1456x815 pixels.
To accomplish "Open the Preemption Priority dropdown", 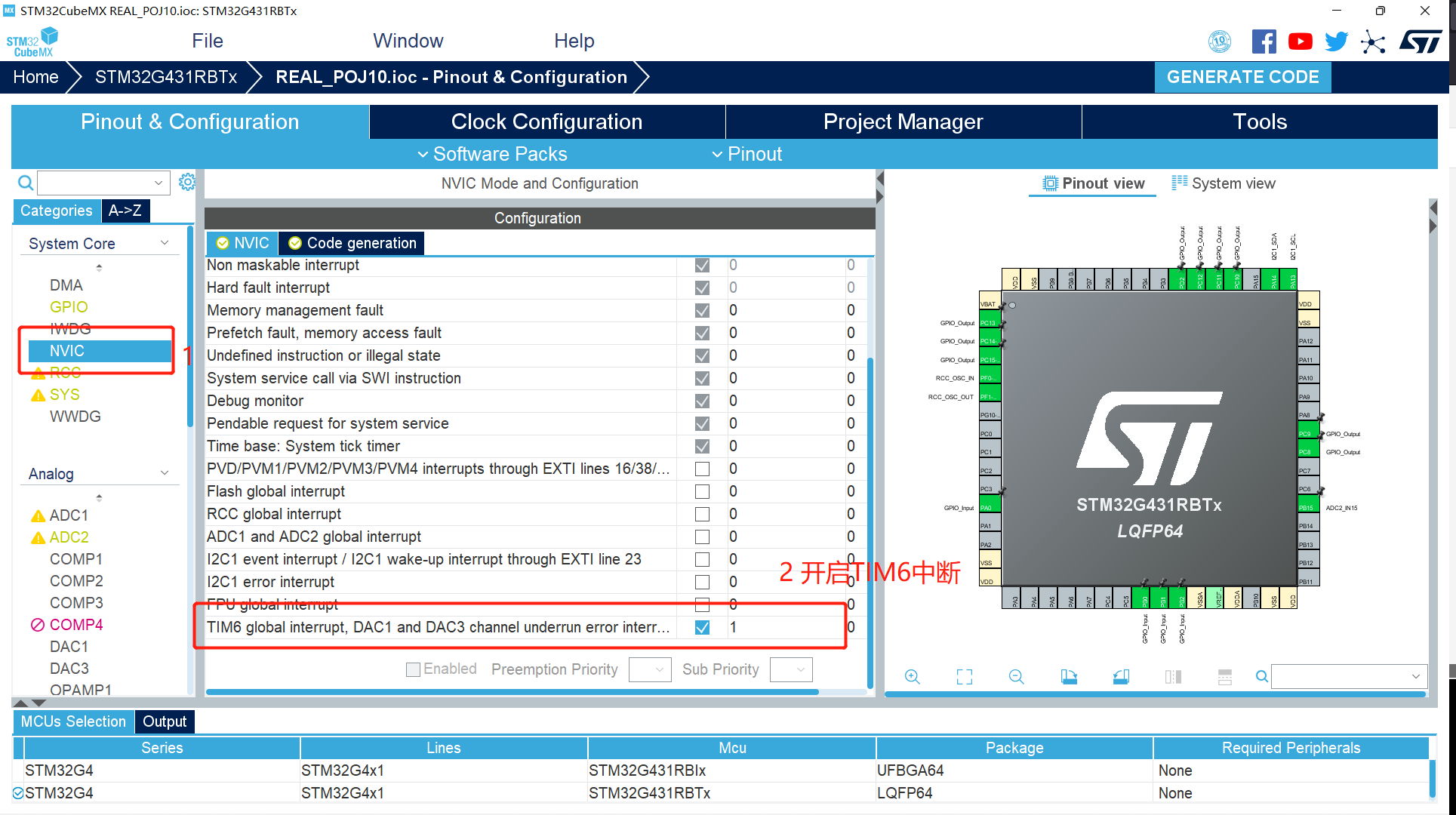I will tap(650, 669).
